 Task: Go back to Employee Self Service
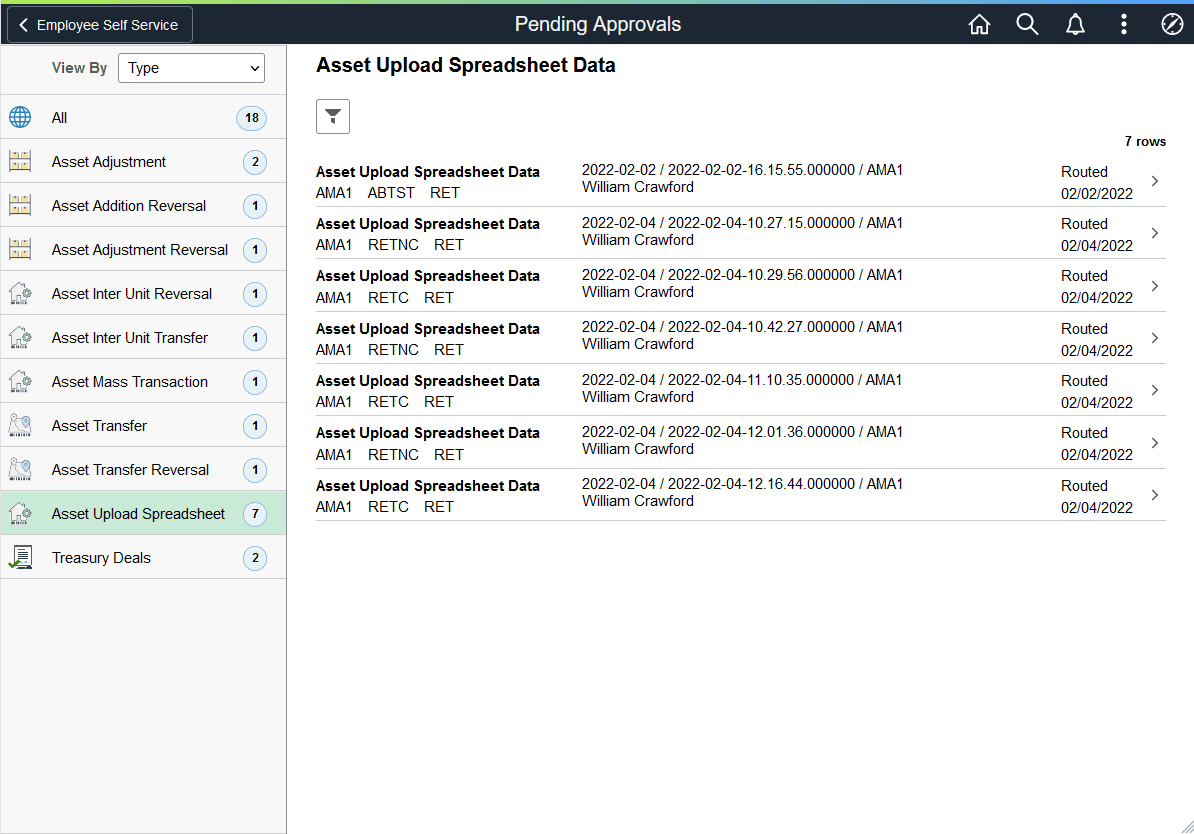click(98, 24)
